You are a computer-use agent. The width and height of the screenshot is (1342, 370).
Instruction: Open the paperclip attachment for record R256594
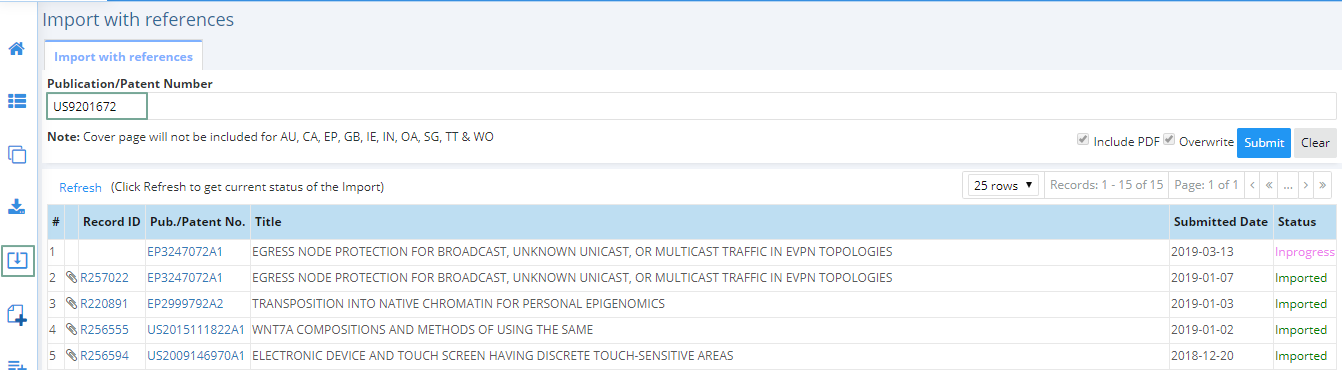[72, 356]
